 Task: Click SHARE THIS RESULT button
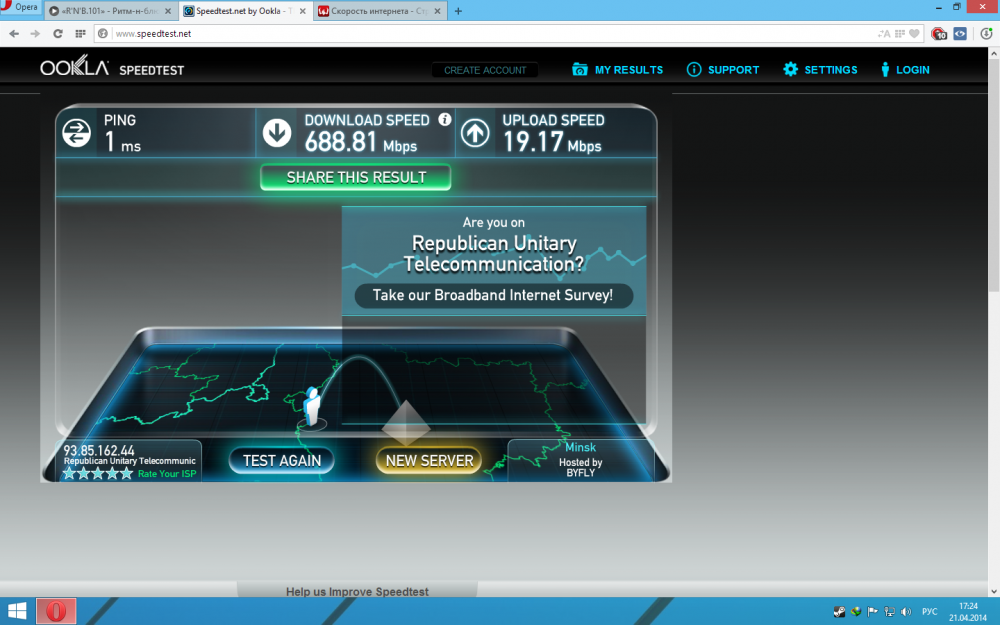point(356,177)
